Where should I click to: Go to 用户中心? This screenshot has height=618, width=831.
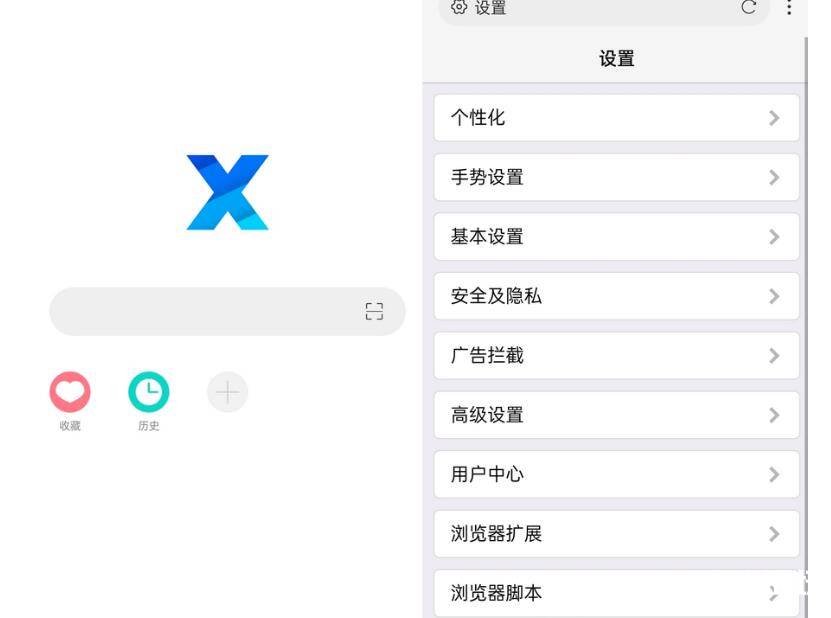[x=616, y=474]
